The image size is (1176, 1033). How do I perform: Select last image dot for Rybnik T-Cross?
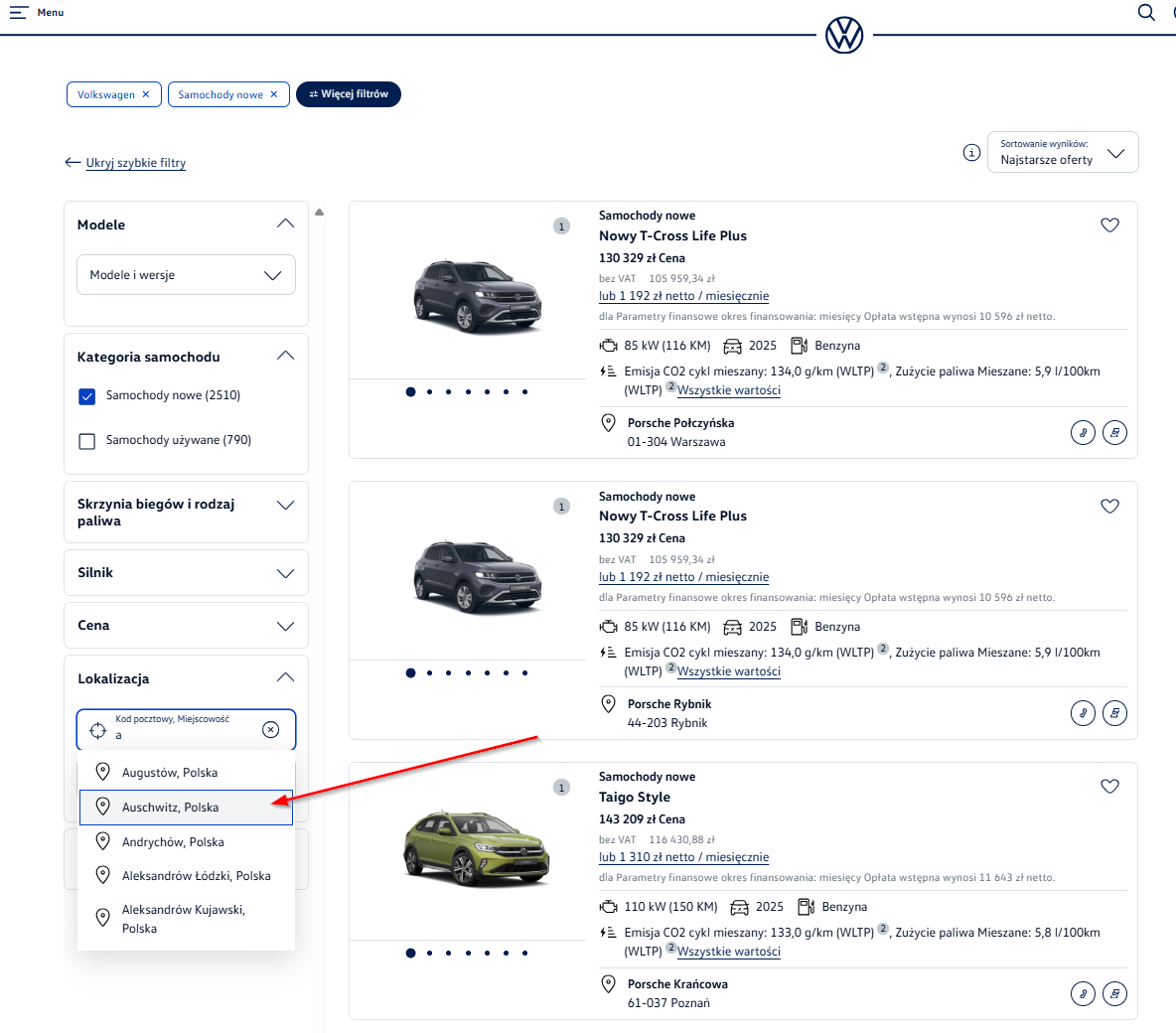tap(525, 672)
